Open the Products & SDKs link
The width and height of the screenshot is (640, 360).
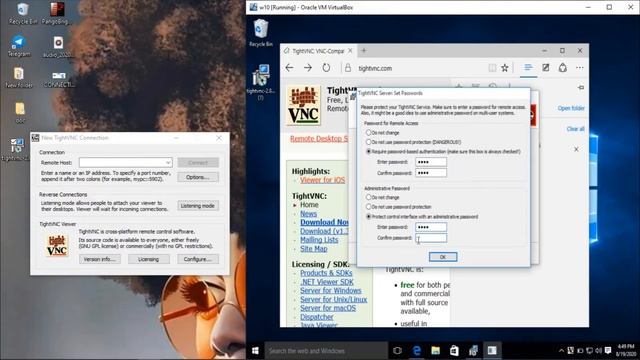coord(326,273)
